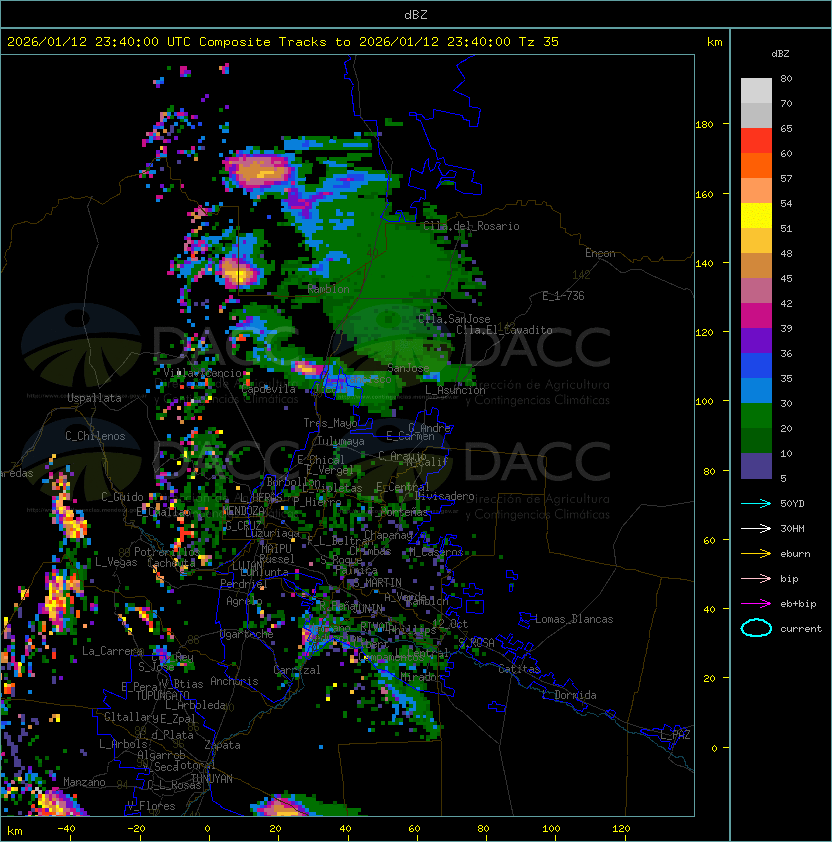Click the cyan 50YD track arrow in legend
Screen dimensions: 832x842
tap(756, 504)
